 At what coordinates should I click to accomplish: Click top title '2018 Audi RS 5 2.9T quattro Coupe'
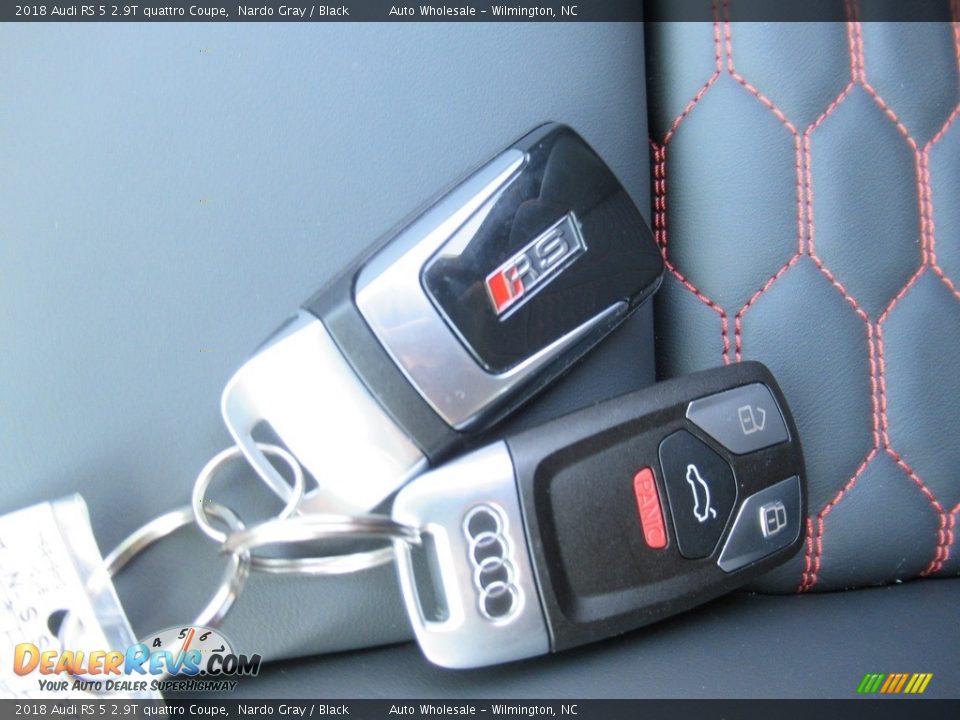click(x=120, y=11)
